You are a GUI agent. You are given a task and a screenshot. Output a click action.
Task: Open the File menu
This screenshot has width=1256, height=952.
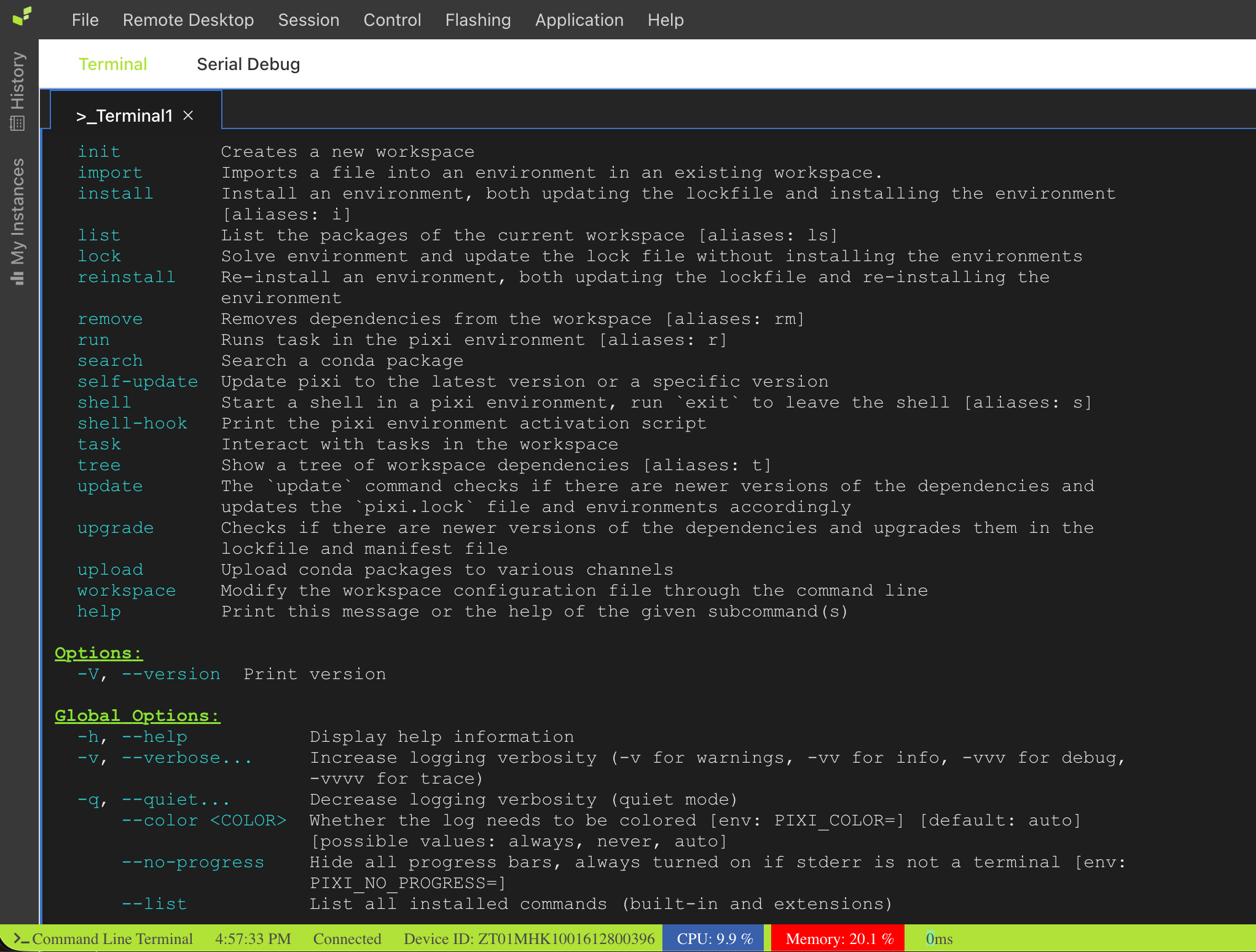tap(85, 20)
